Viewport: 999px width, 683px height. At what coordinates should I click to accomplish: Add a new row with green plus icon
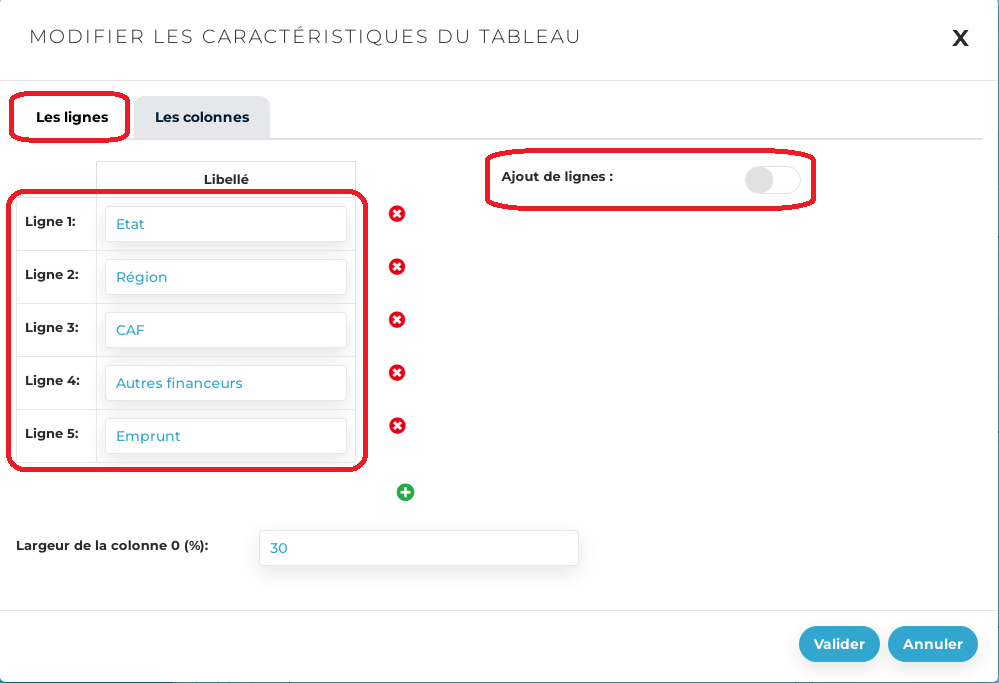[405, 492]
